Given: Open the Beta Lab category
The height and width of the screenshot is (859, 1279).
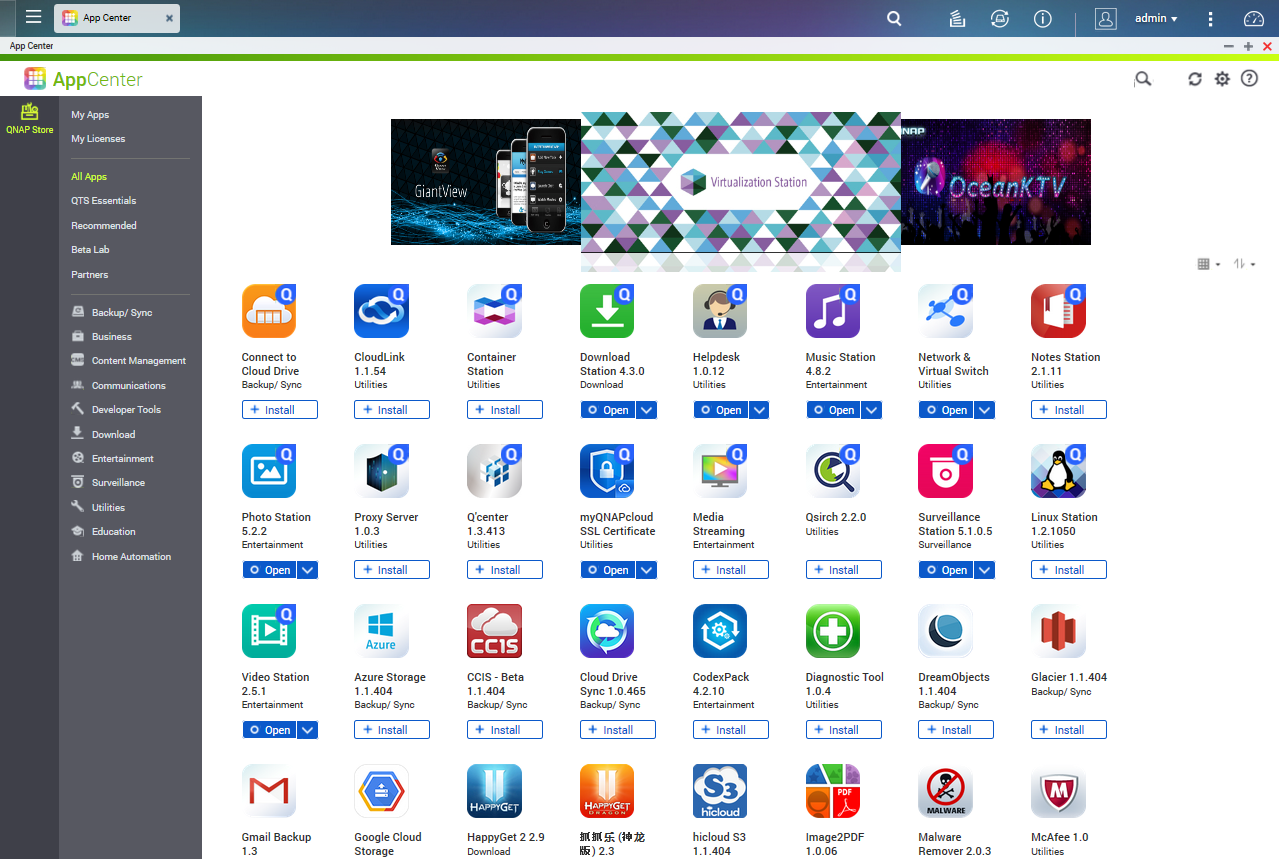Looking at the screenshot, I should [90, 250].
